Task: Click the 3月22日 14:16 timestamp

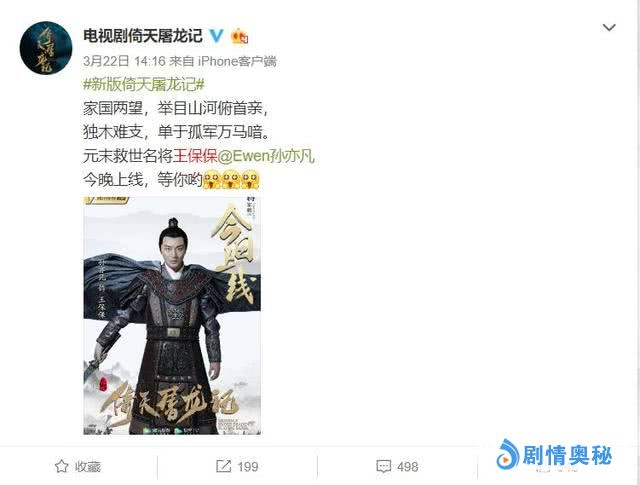Action: [x=124, y=61]
